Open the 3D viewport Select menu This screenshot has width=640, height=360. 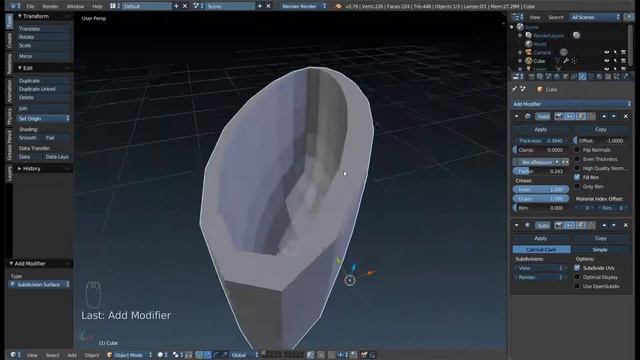[52, 355]
